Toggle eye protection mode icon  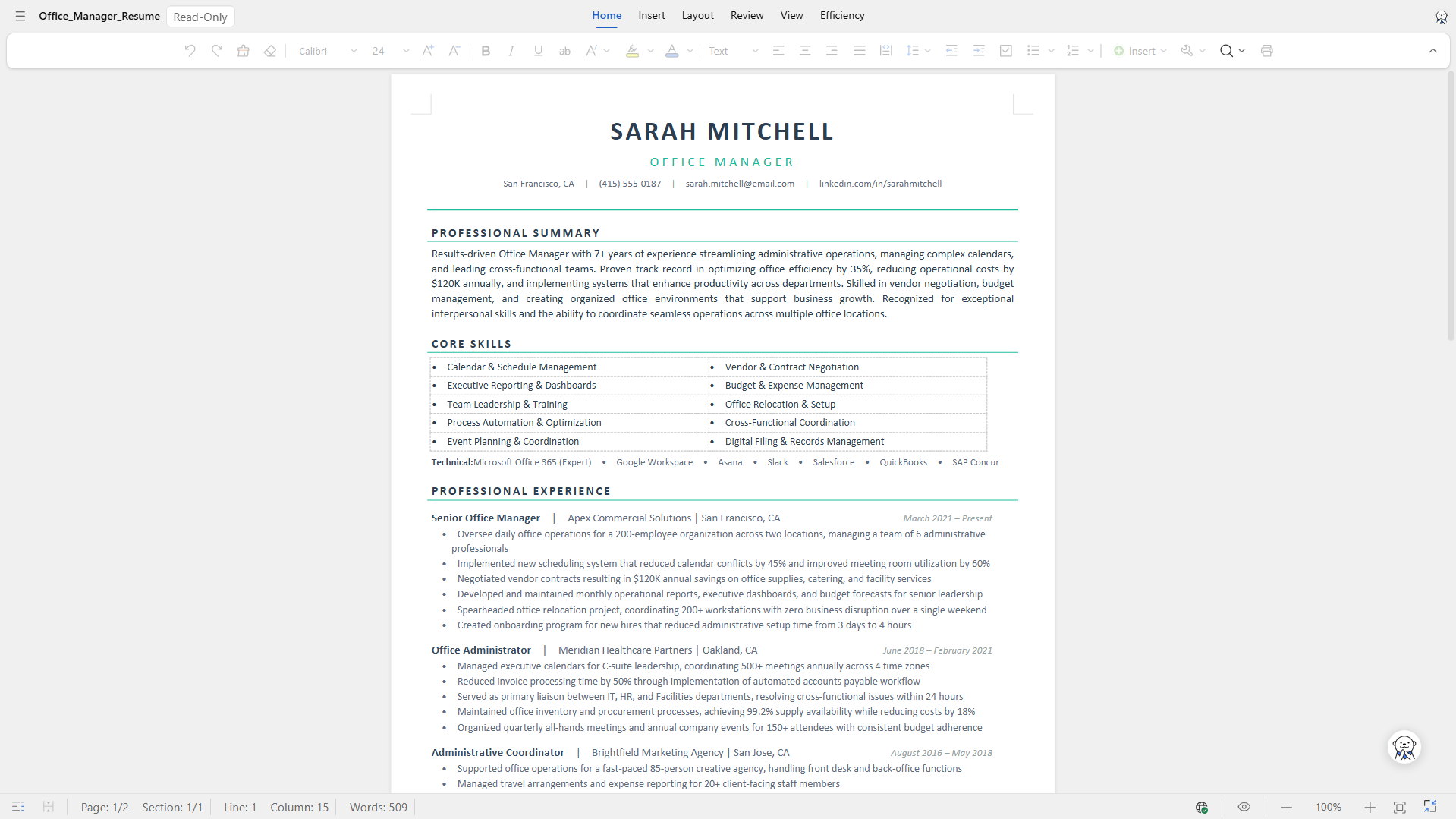[1244, 807]
